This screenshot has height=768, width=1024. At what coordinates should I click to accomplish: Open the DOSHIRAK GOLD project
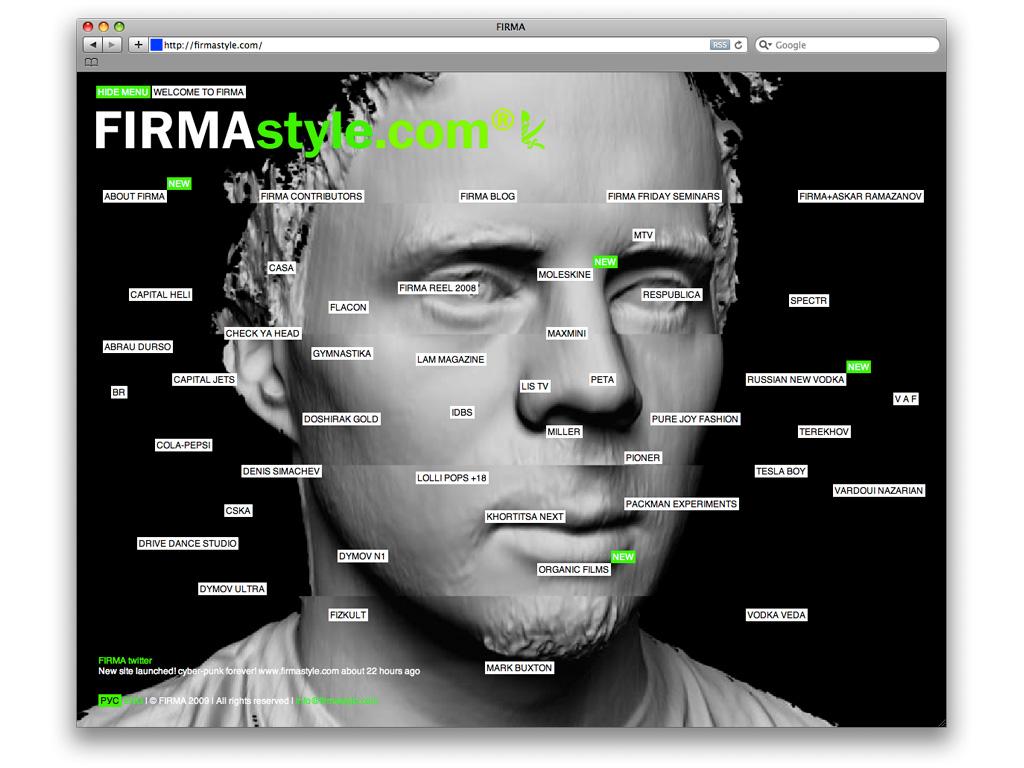341,419
